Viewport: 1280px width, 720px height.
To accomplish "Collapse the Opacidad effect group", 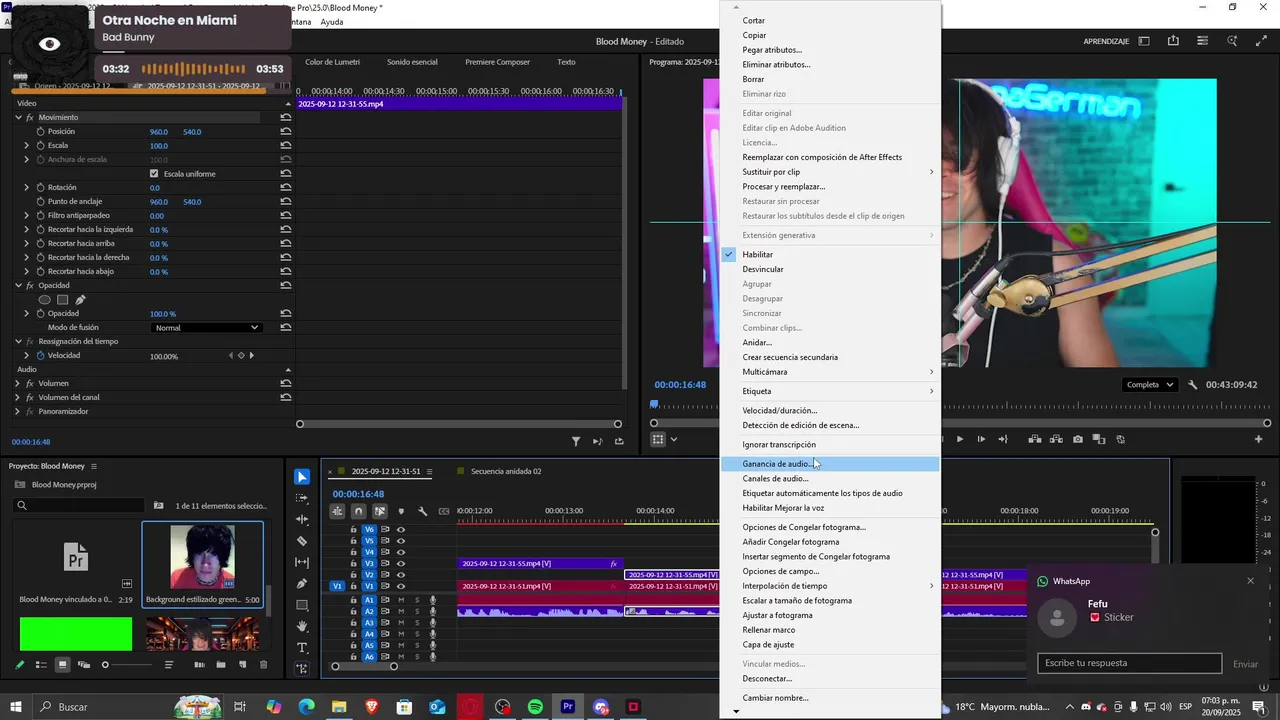I will point(18,285).
